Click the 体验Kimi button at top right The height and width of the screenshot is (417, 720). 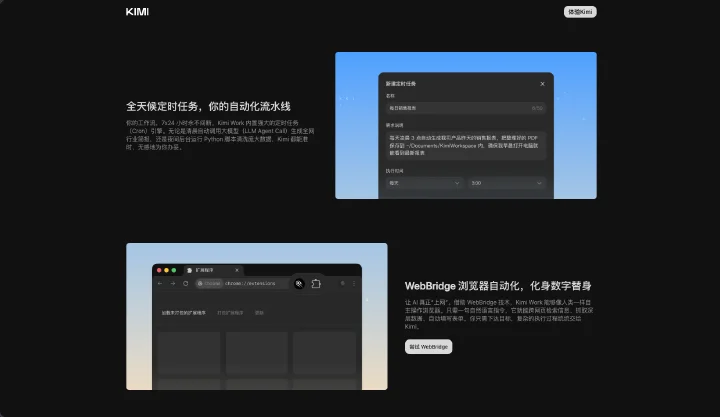580,12
